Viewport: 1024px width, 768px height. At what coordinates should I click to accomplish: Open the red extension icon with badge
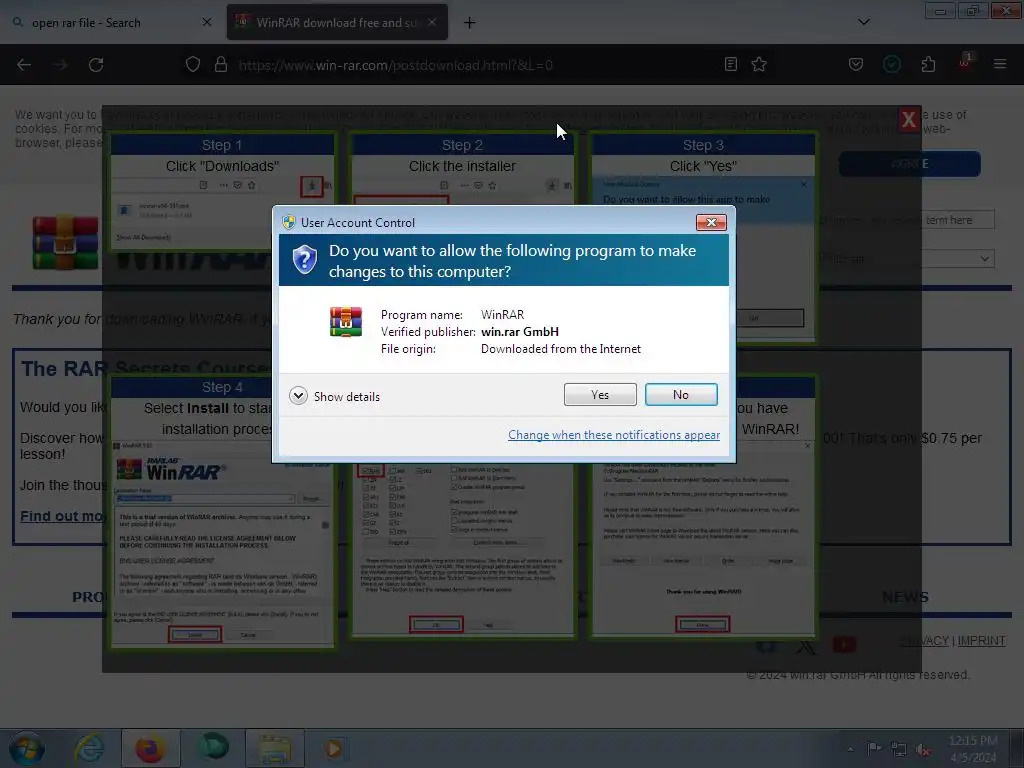click(965, 63)
